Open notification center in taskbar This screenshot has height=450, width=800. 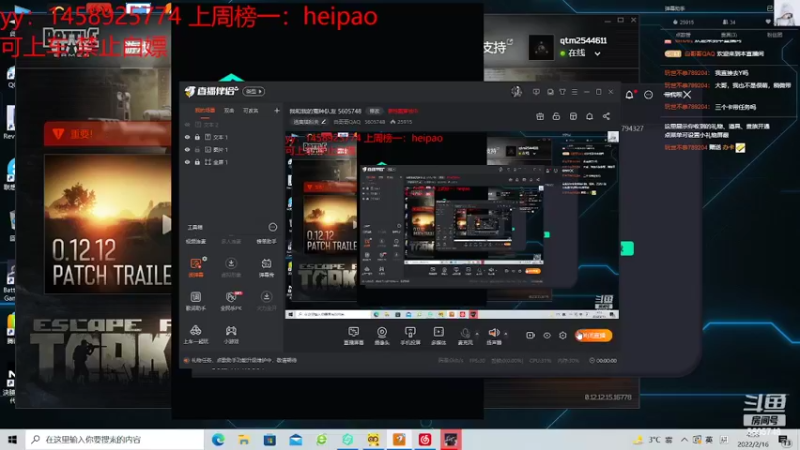point(784,439)
